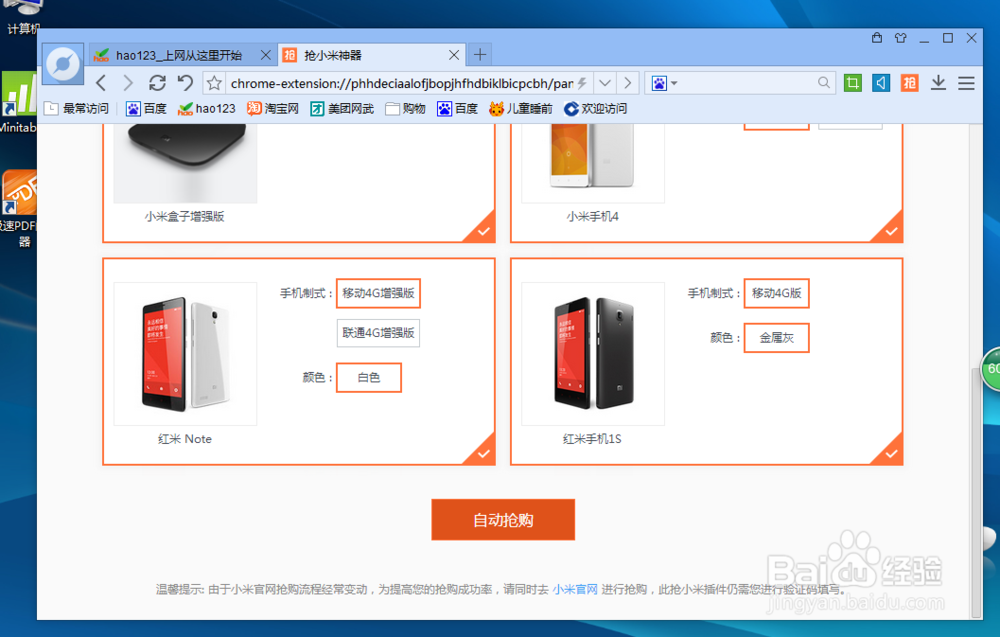Open hao123 bookmark in bookmarks bar

[207, 108]
